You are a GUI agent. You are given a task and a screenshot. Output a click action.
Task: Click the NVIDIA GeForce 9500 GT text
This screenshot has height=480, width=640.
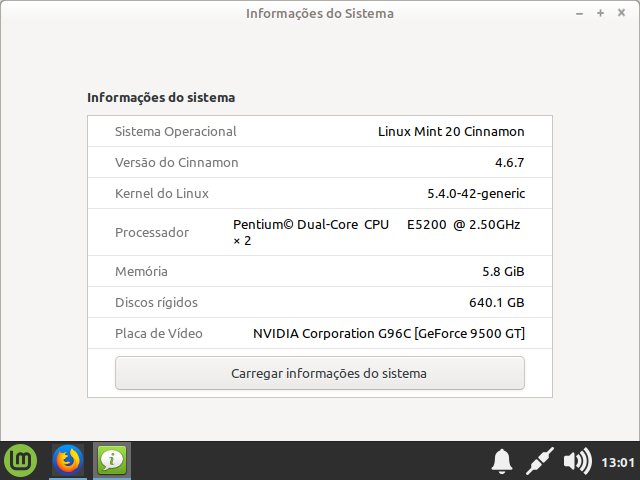point(388,333)
